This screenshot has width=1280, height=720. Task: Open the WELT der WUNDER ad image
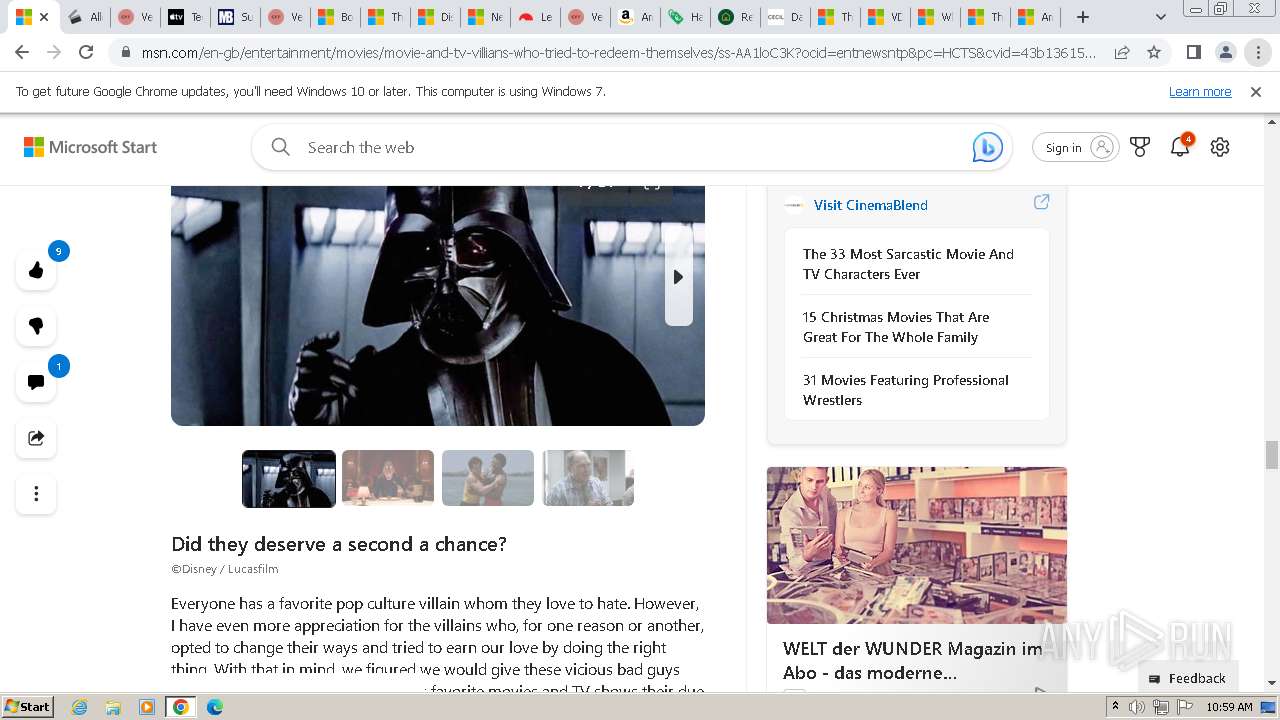point(917,545)
